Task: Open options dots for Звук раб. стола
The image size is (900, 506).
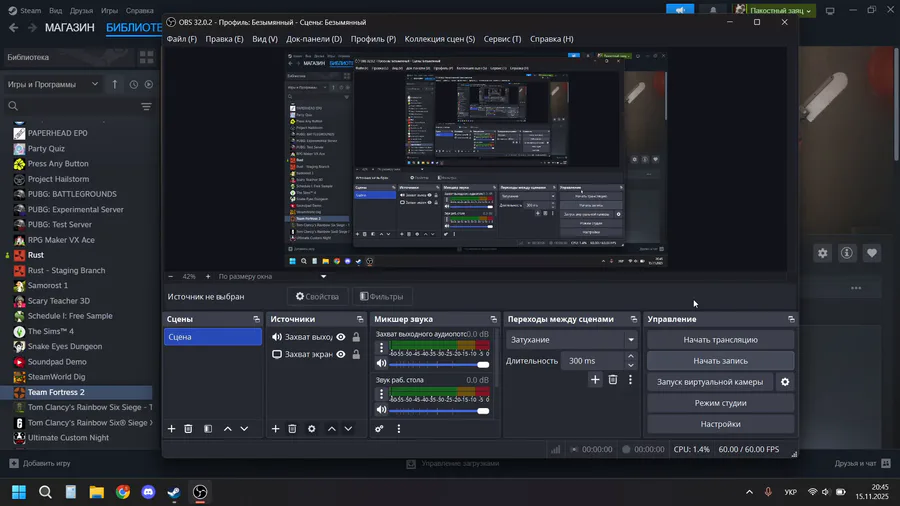Action: pos(381,394)
